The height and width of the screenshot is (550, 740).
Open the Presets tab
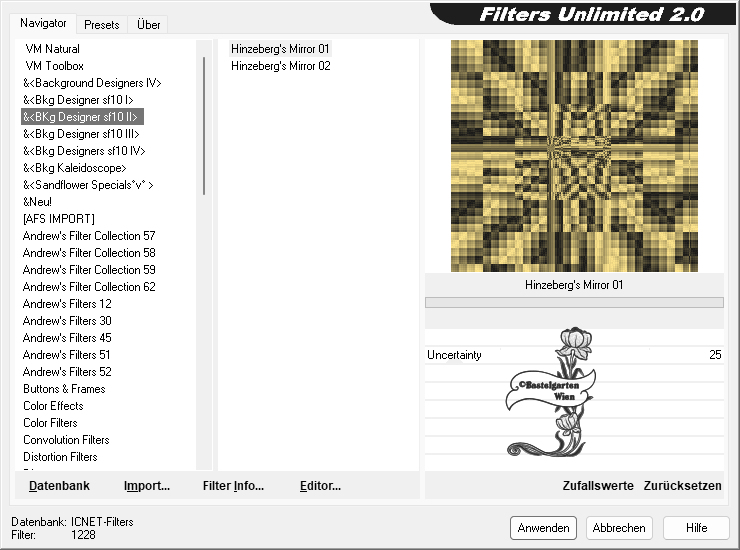tap(101, 25)
